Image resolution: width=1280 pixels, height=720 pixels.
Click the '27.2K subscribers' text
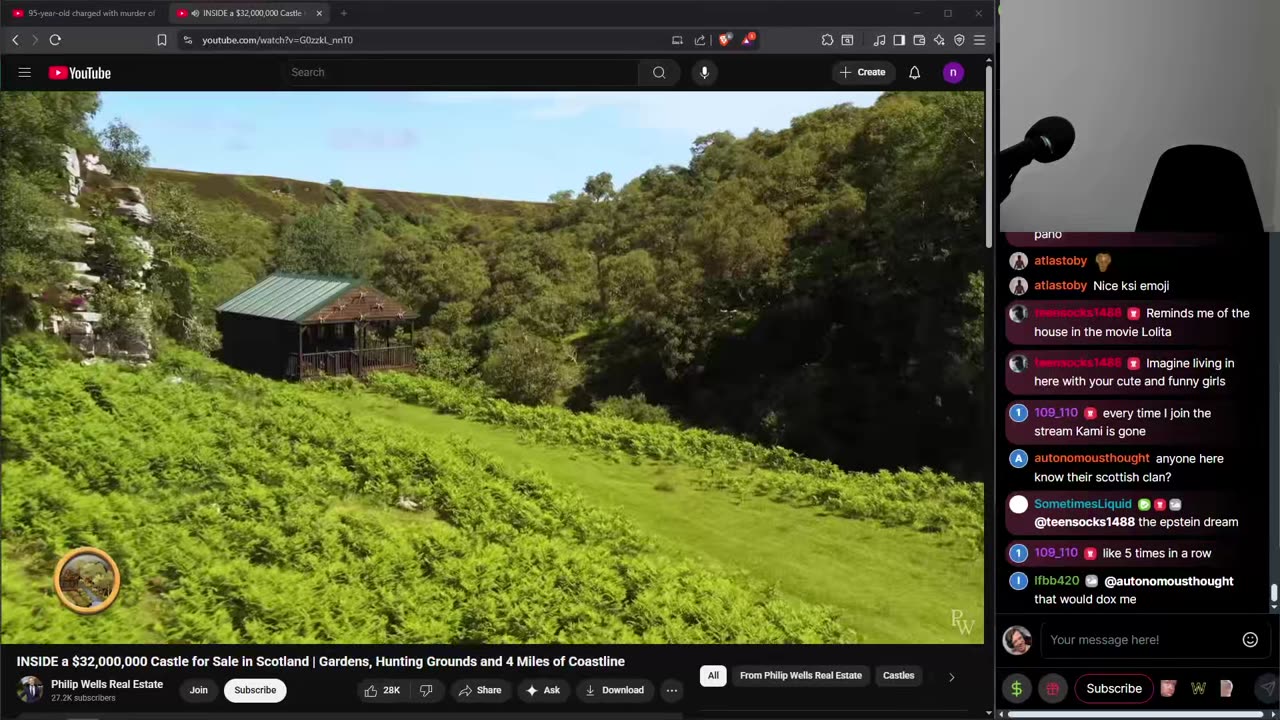pos(83,698)
